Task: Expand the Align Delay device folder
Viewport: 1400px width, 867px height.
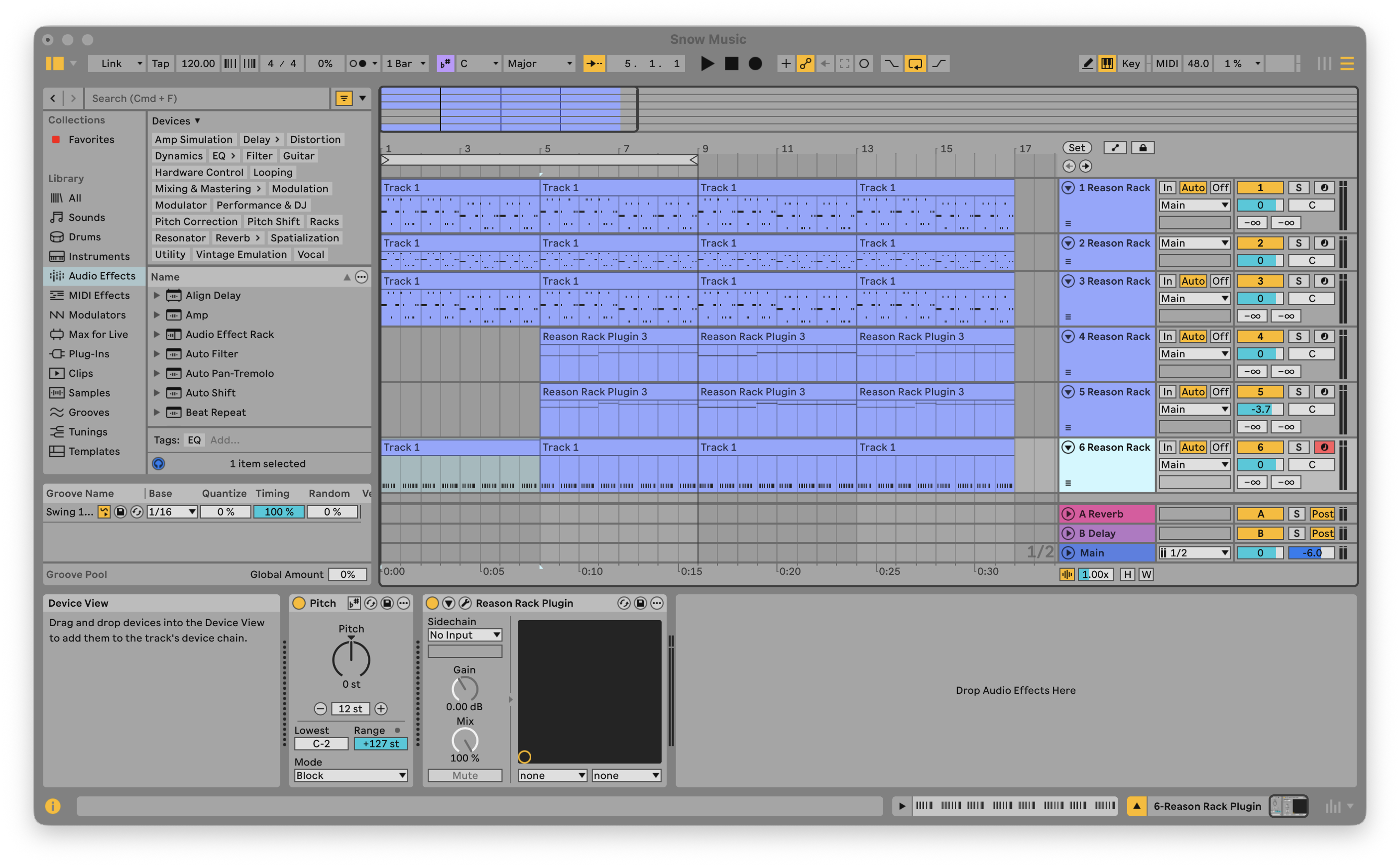Action: coord(156,295)
